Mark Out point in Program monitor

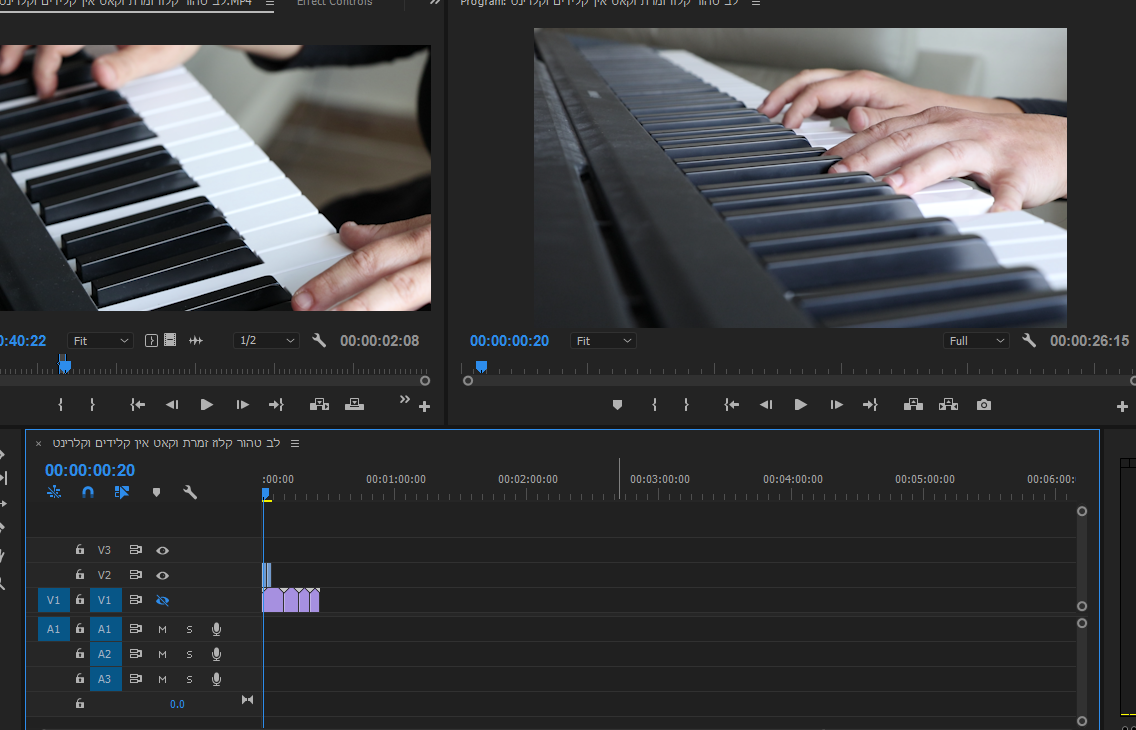tap(686, 405)
